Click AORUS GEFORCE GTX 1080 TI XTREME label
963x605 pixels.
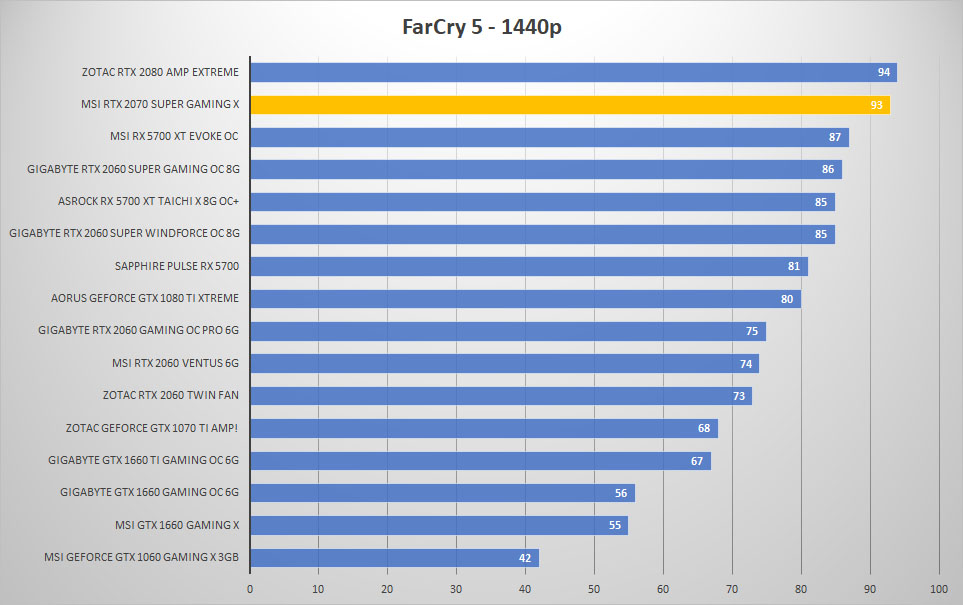pos(145,298)
